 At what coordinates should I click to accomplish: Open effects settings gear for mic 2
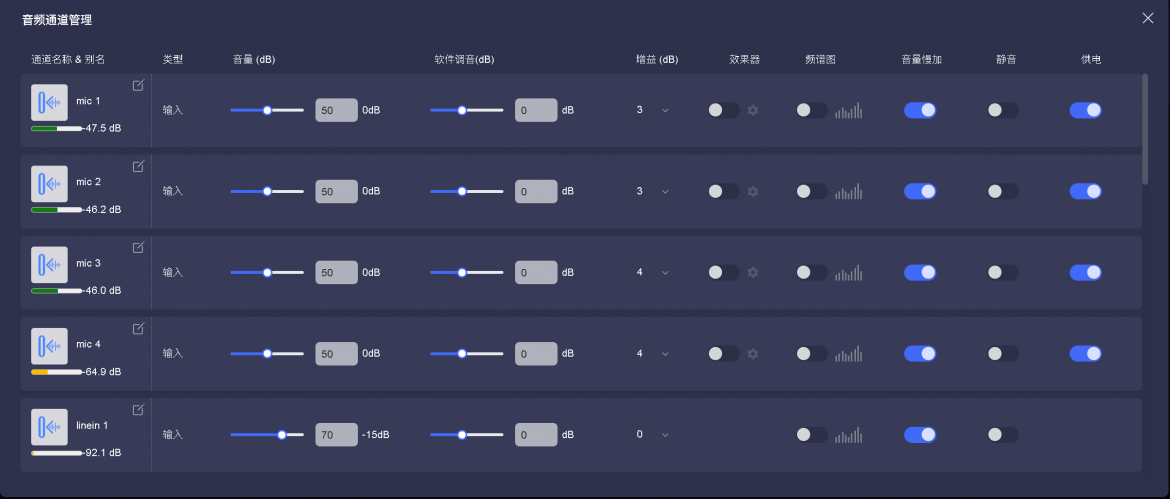[753, 191]
